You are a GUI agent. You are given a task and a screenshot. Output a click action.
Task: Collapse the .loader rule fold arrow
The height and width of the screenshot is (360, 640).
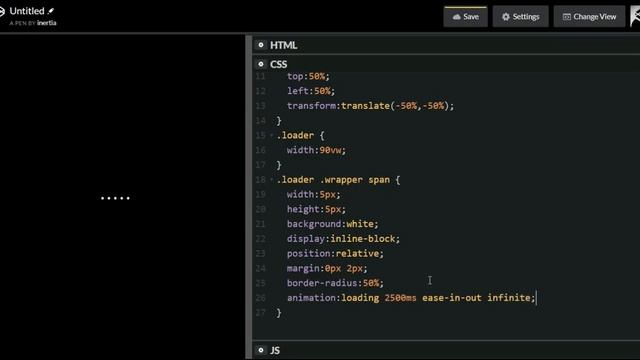(271, 135)
